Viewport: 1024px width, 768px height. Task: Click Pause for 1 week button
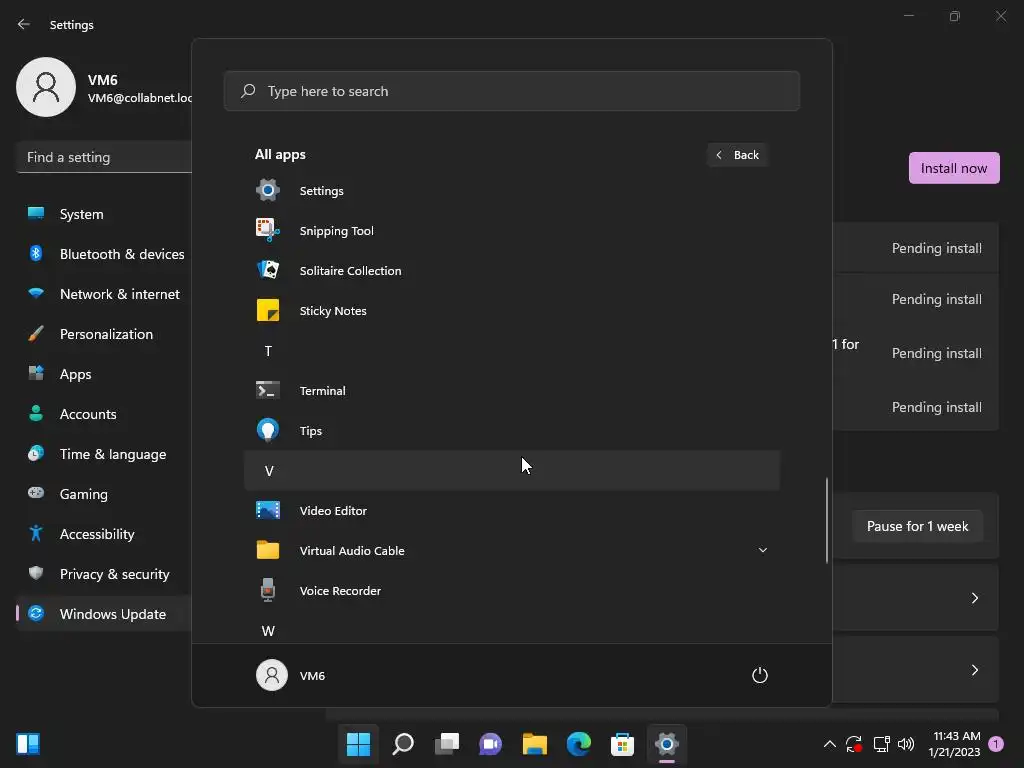(917, 526)
